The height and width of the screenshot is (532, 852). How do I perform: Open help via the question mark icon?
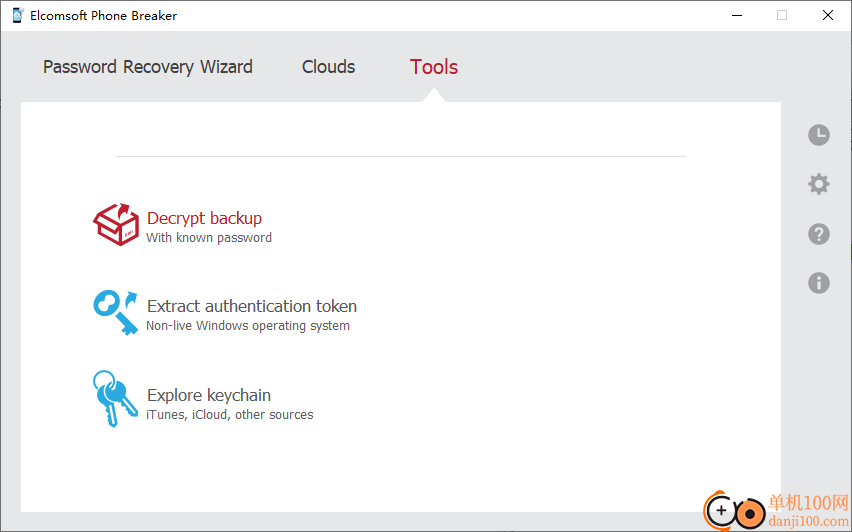tap(818, 234)
